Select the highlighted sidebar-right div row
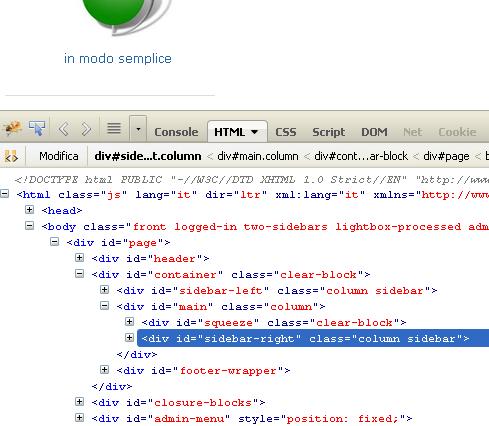 click(313, 338)
